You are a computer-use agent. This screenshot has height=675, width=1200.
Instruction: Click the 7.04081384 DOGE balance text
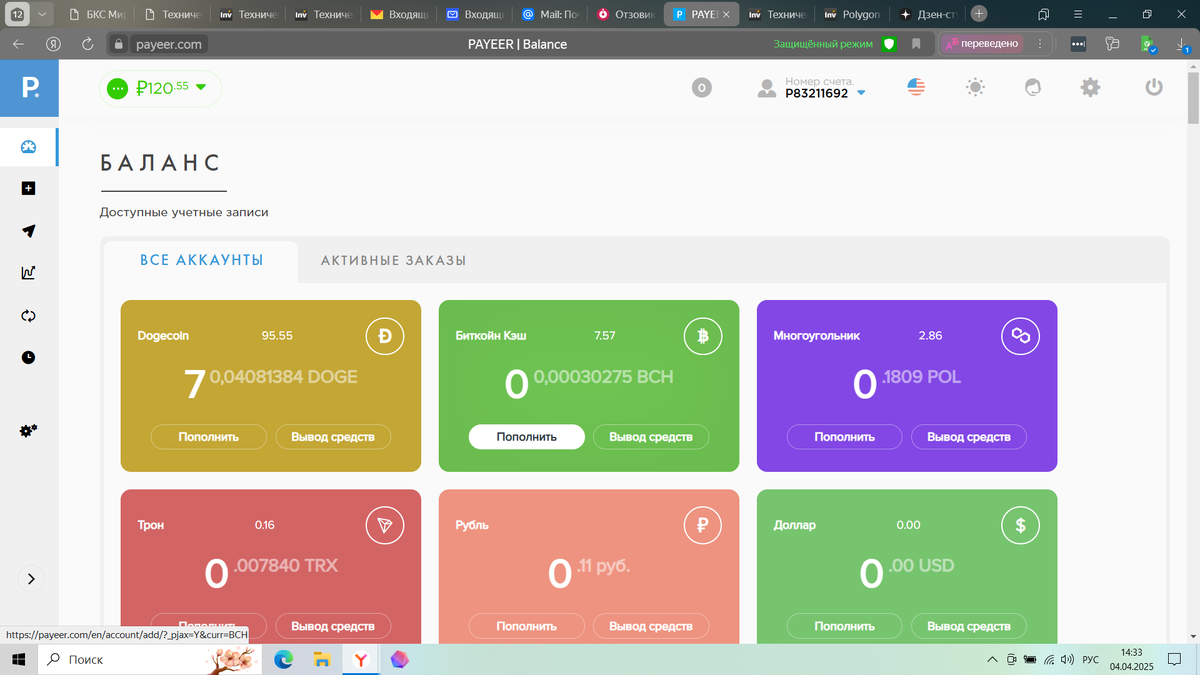tap(271, 384)
